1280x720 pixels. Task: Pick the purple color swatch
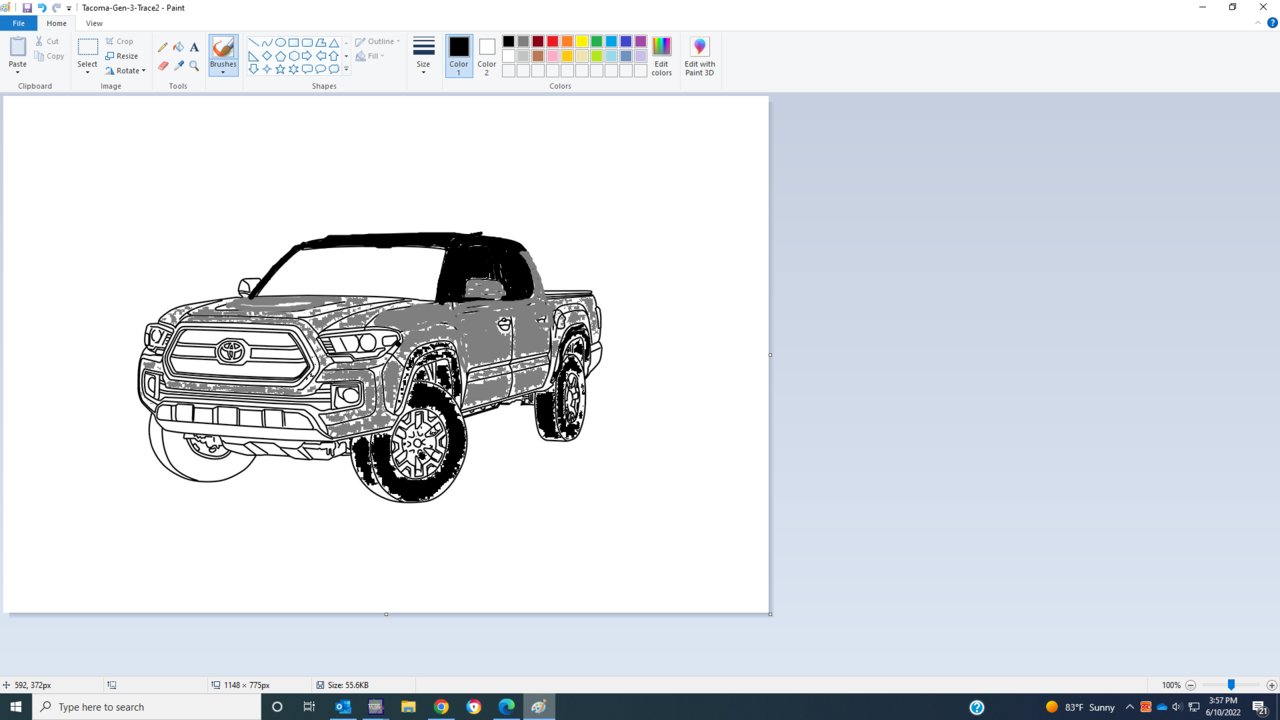(x=640, y=41)
